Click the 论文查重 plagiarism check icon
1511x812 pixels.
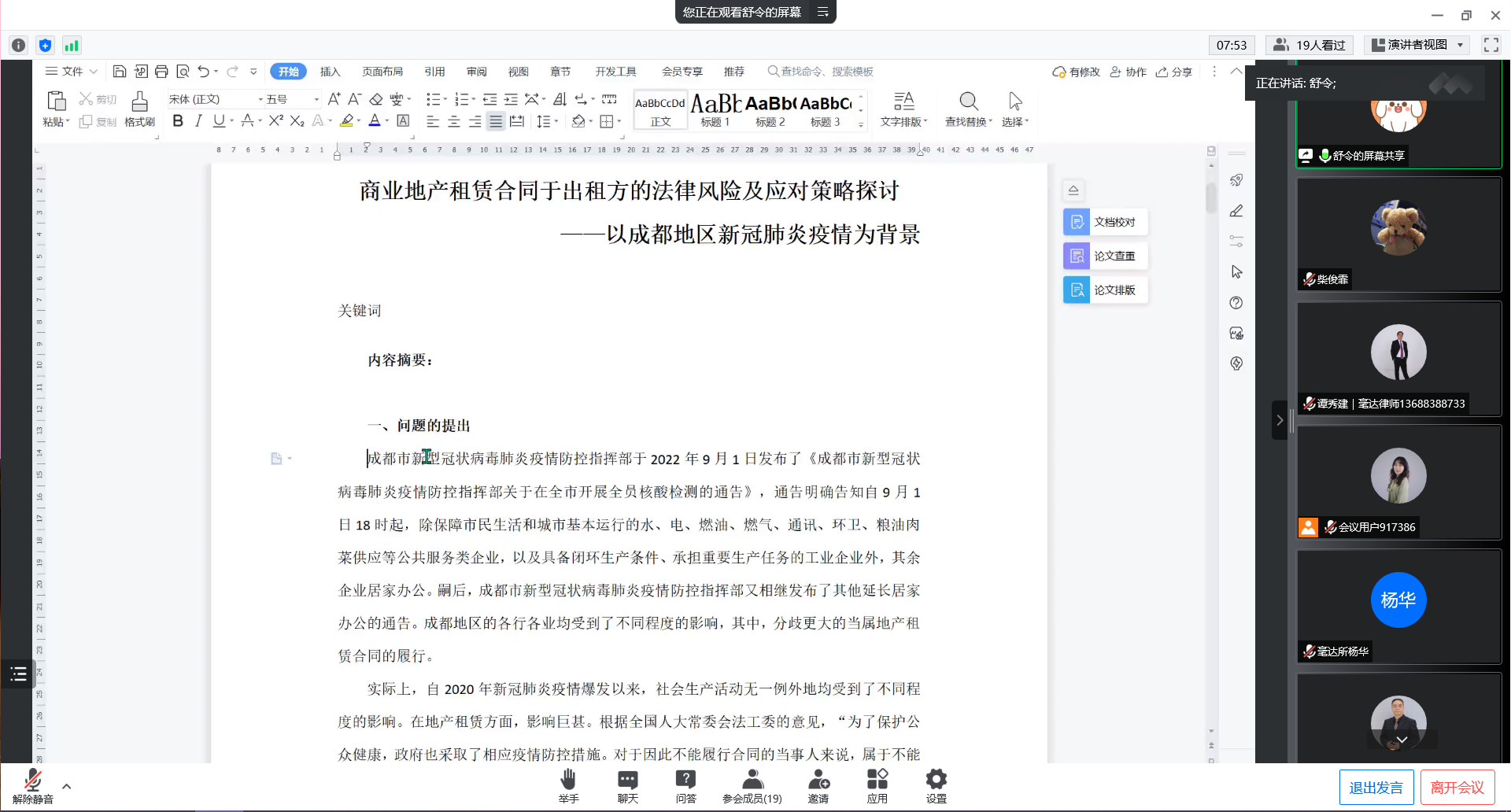point(1077,257)
